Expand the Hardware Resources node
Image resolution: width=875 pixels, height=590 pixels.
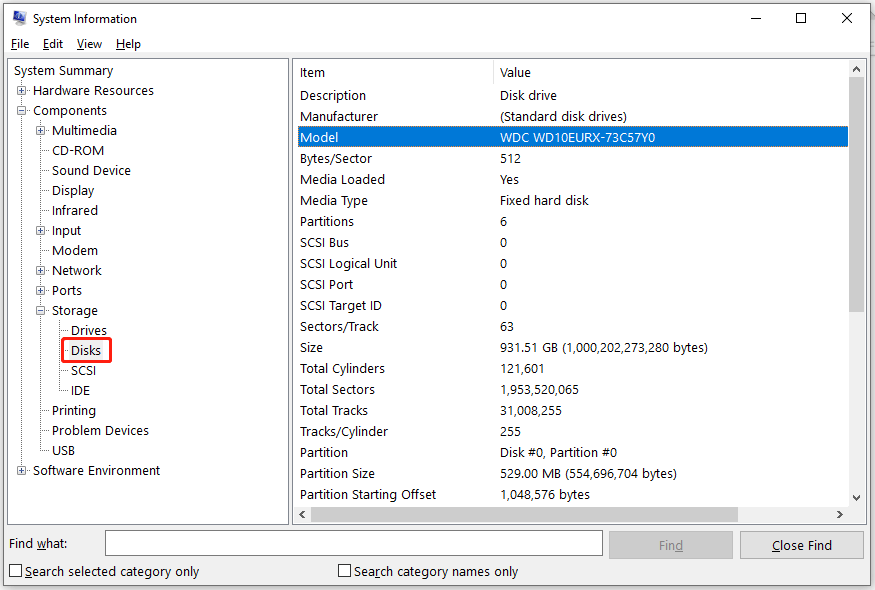point(22,90)
